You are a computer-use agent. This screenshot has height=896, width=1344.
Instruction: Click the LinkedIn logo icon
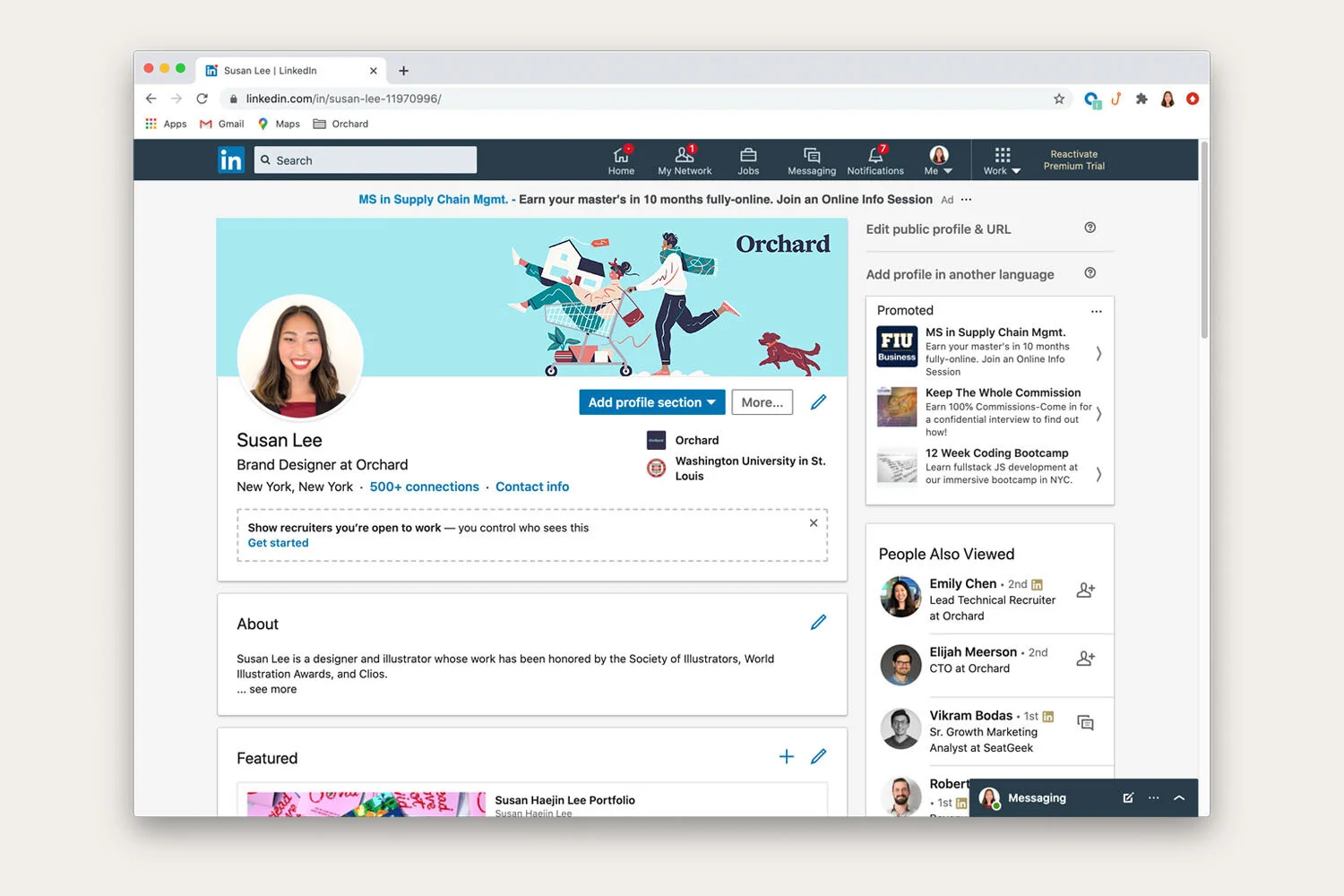click(231, 159)
